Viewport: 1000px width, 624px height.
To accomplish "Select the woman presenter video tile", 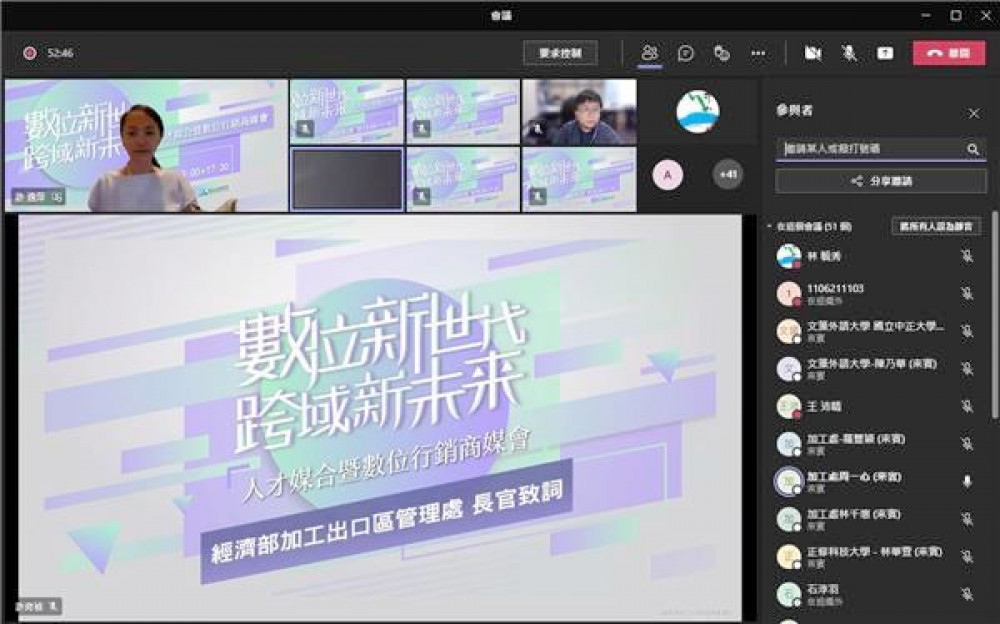I will coord(146,145).
